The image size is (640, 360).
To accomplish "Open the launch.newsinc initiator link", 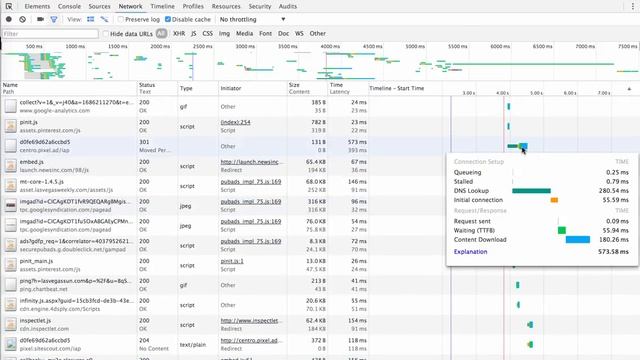I will coord(251,162).
